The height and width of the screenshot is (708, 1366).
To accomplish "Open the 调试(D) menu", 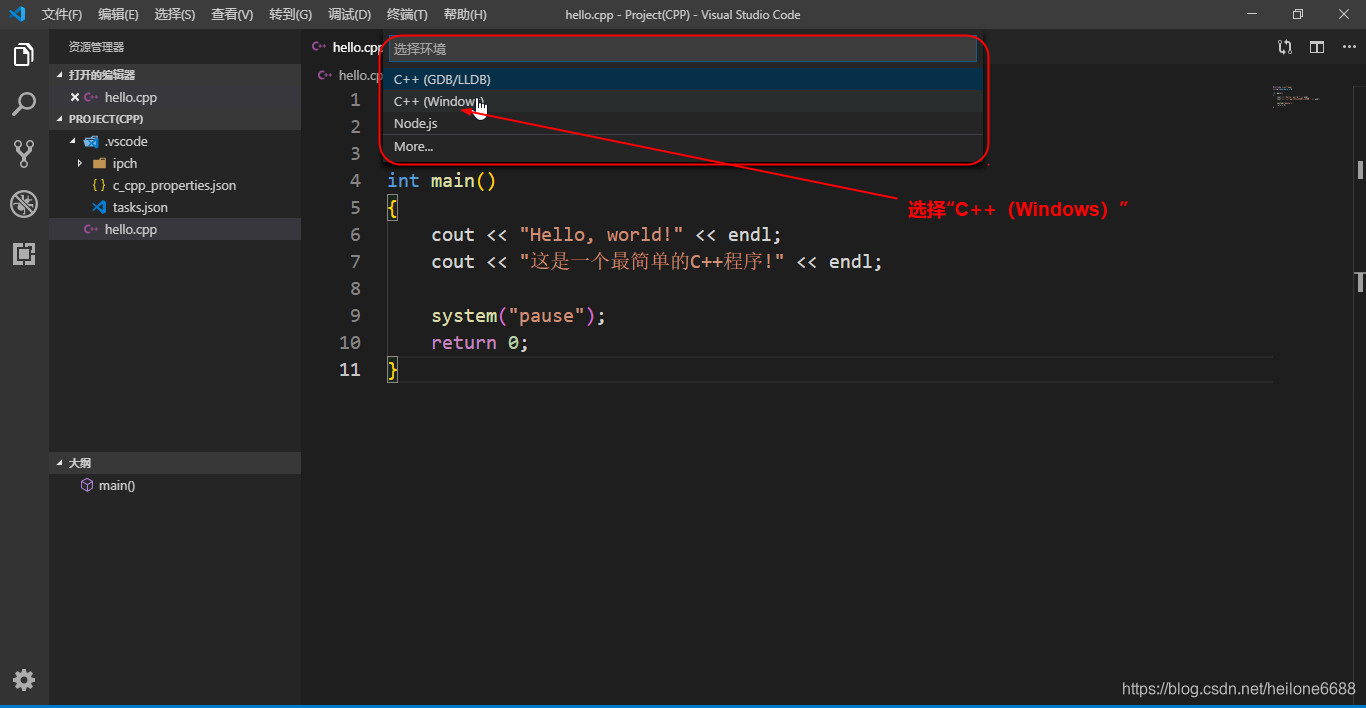I will click(349, 14).
